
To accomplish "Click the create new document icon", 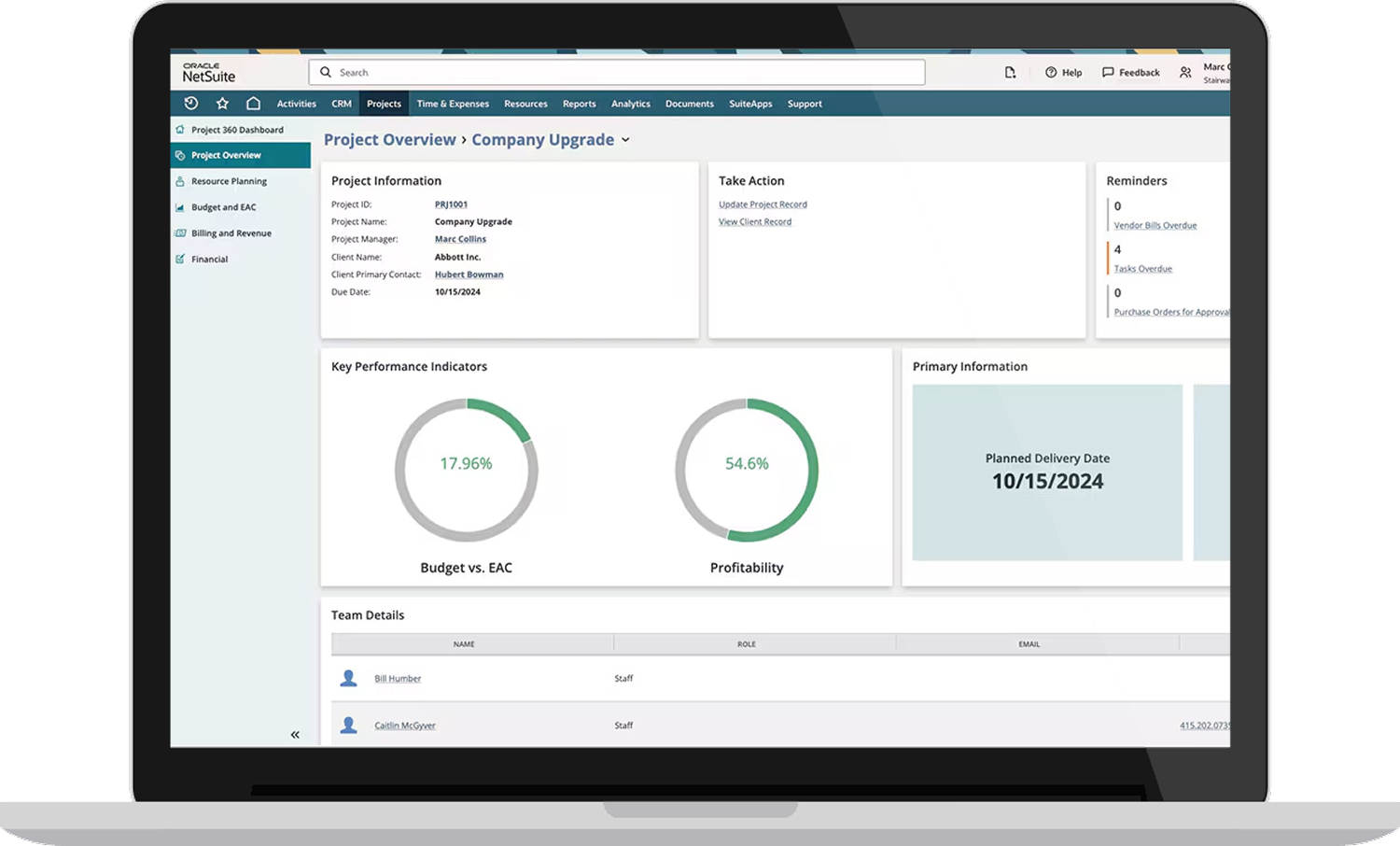I will point(1010,73).
